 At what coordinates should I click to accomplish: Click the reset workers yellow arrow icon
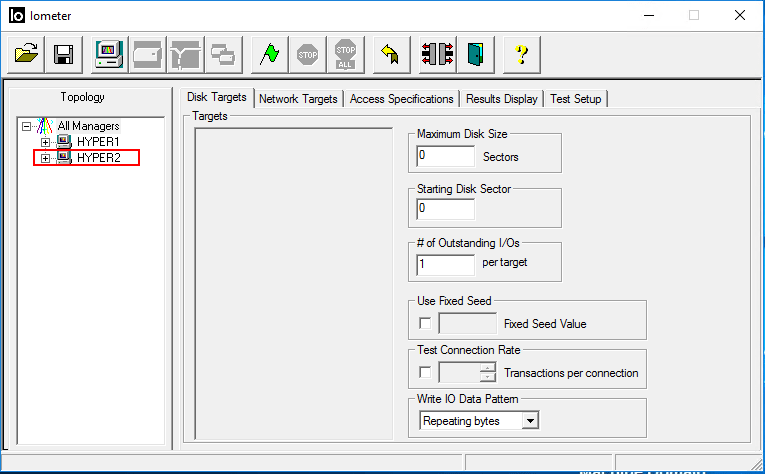coord(391,54)
